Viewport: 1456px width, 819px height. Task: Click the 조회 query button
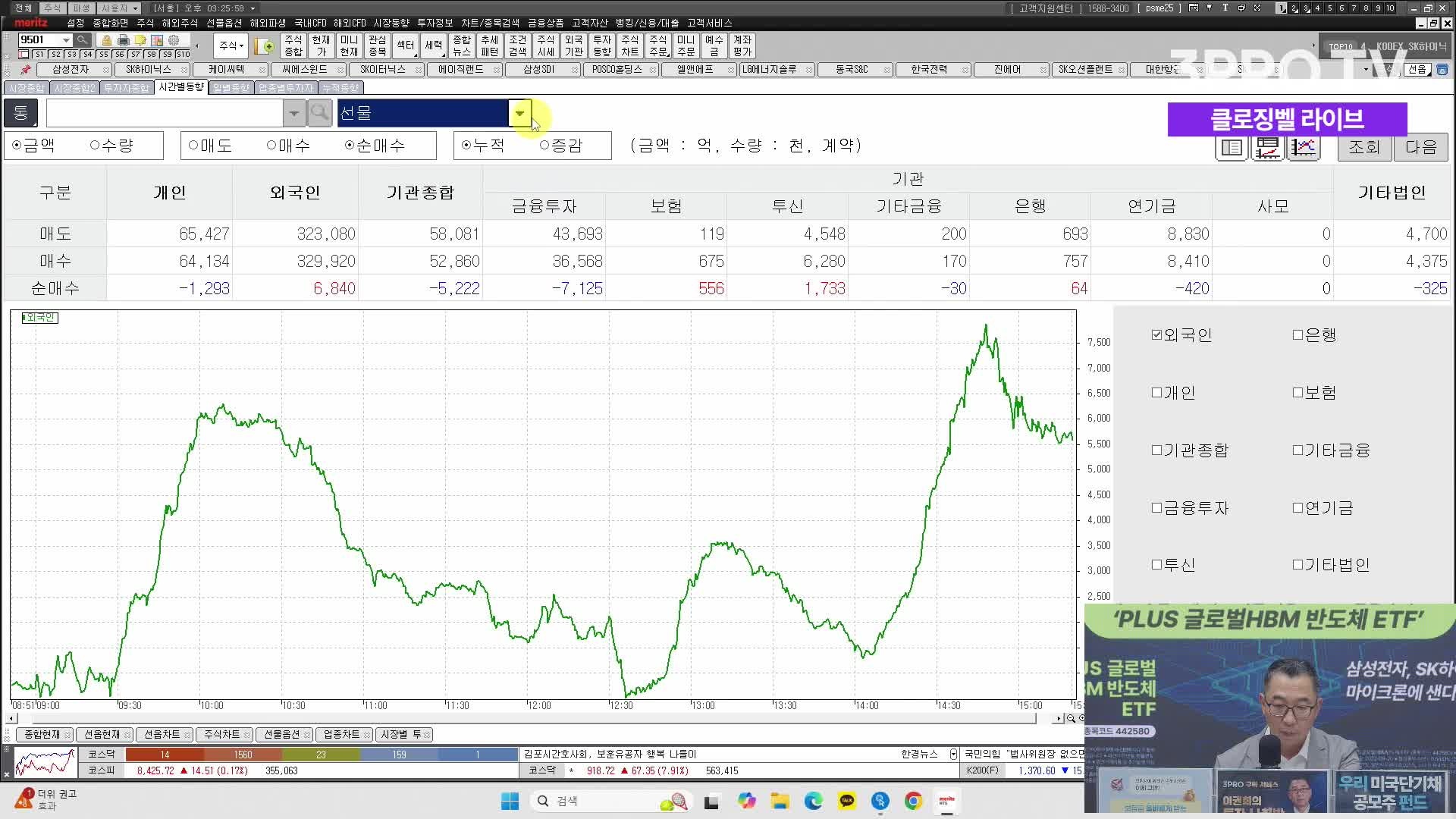[1363, 147]
